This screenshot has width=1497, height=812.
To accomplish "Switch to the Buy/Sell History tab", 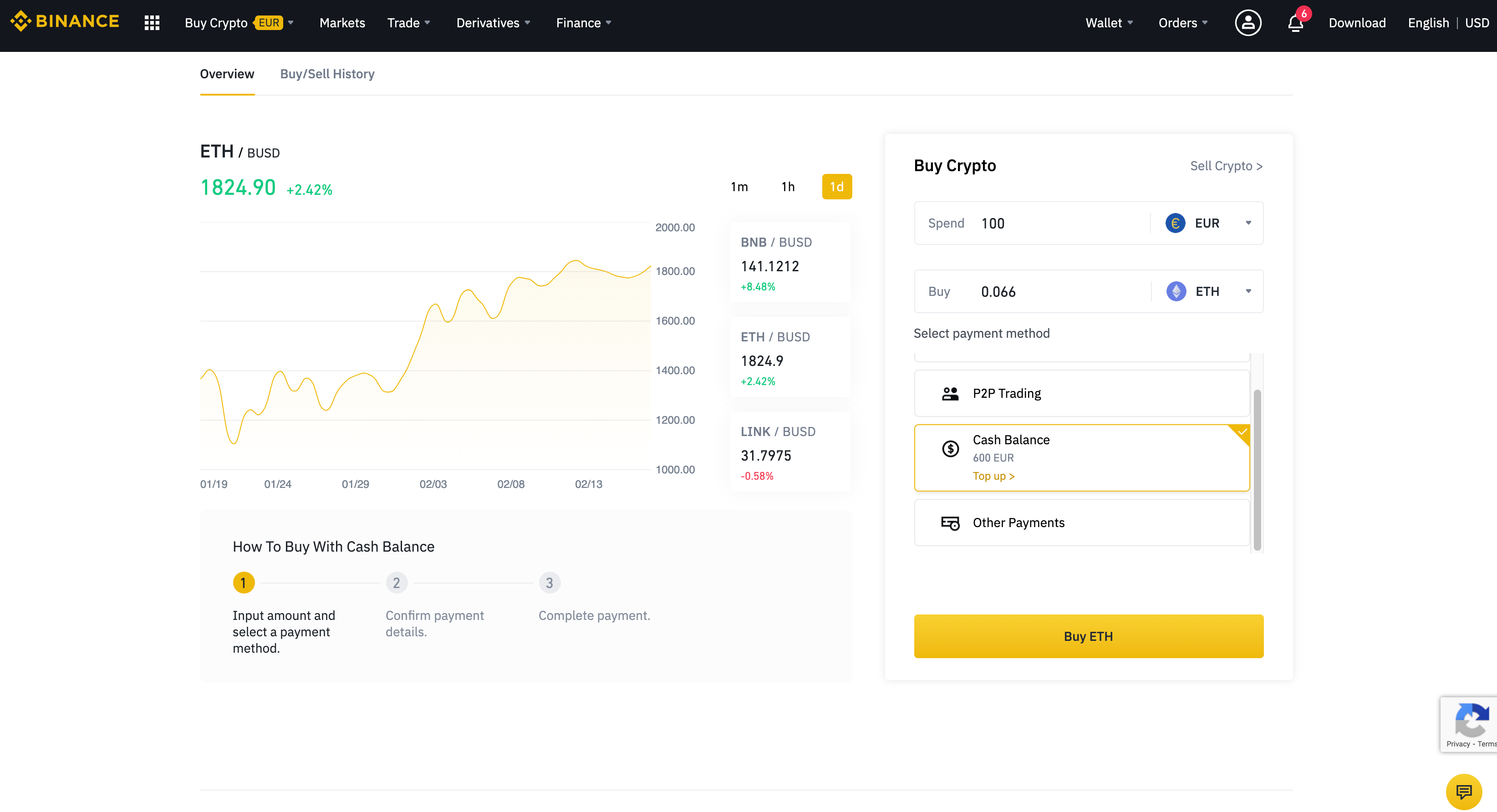I will click(x=327, y=74).
